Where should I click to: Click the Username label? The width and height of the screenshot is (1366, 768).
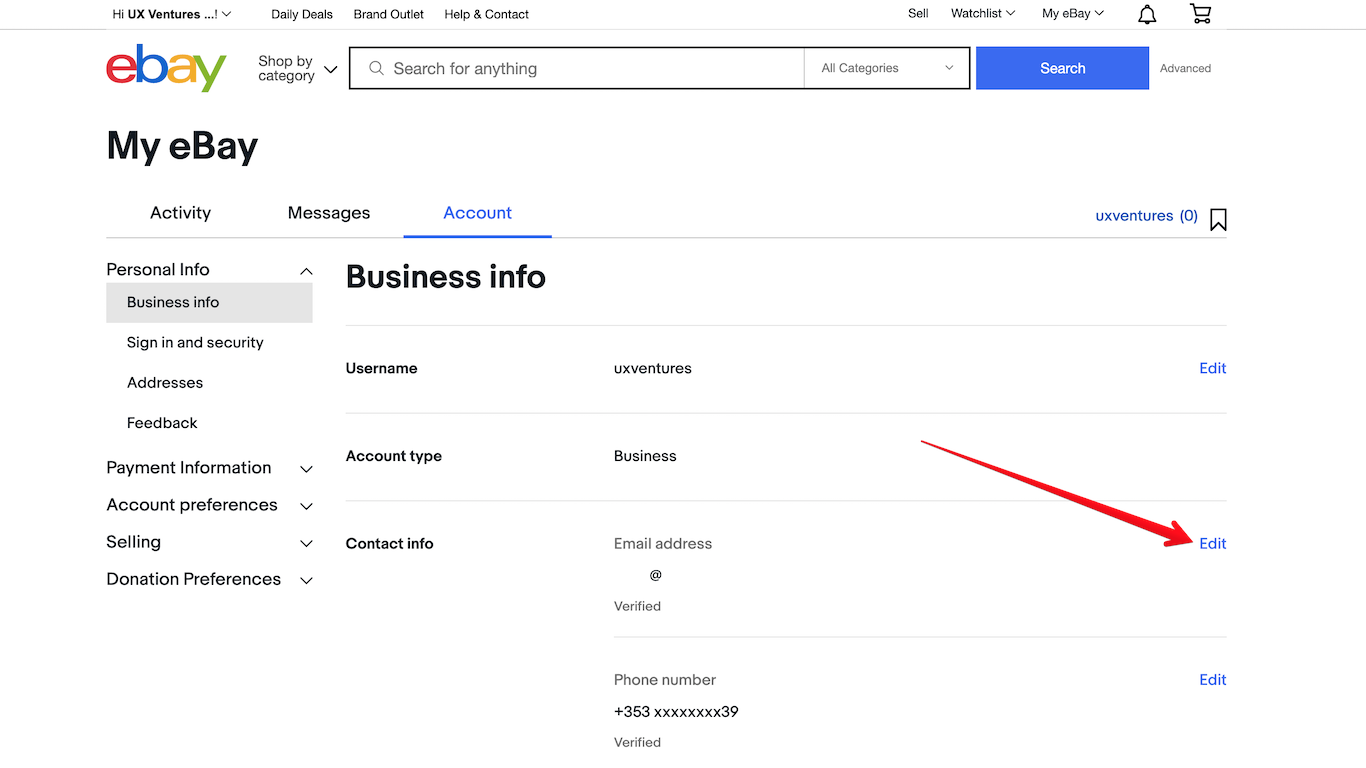pyautogui.click(x=381, y=368)
